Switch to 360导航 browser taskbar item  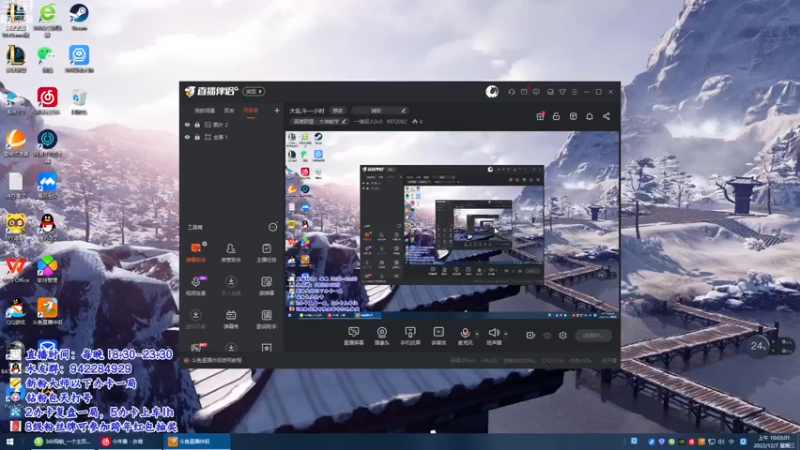pos(62,442)
